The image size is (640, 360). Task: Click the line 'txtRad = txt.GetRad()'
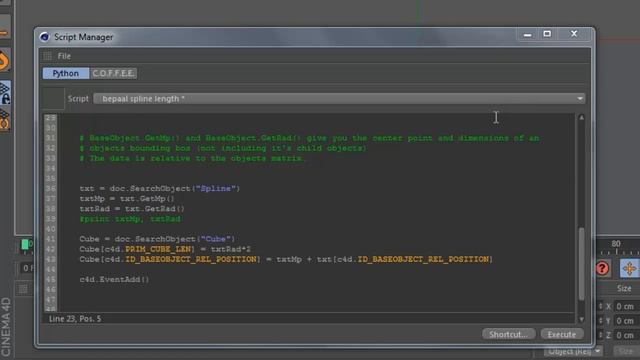132,209
